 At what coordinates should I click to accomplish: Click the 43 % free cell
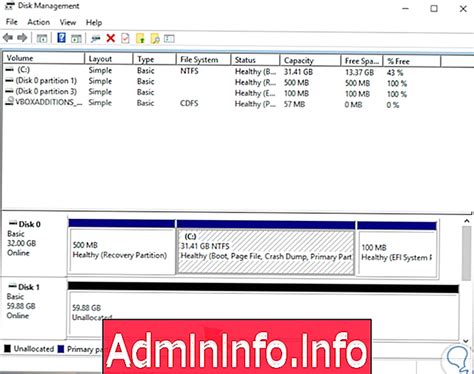pos(395,72)
